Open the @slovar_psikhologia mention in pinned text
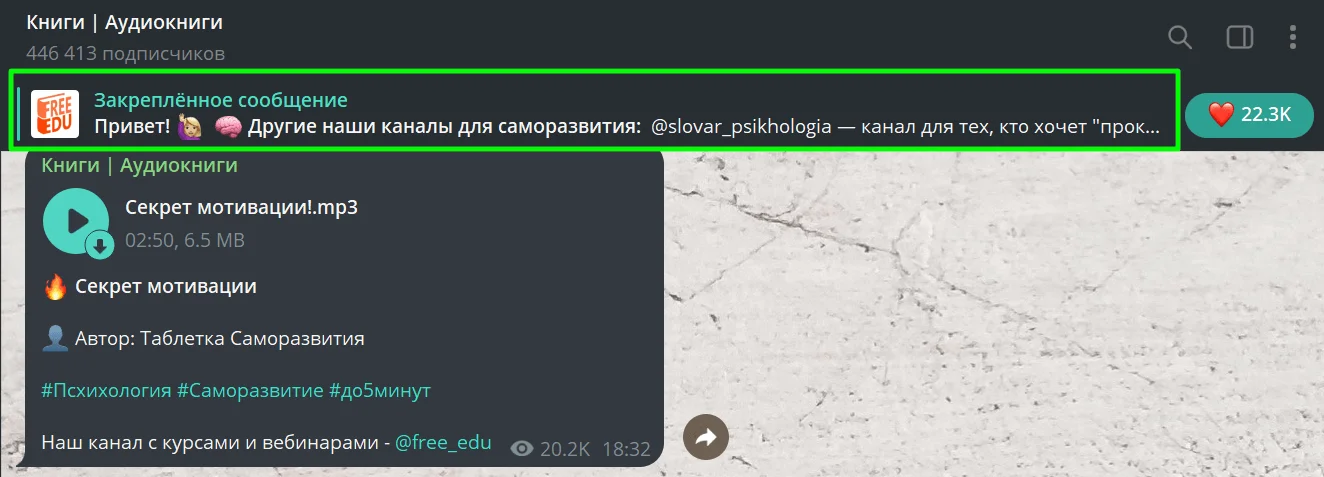The height and width of the screenshot is (477, 1324). [x=741, y=128]
